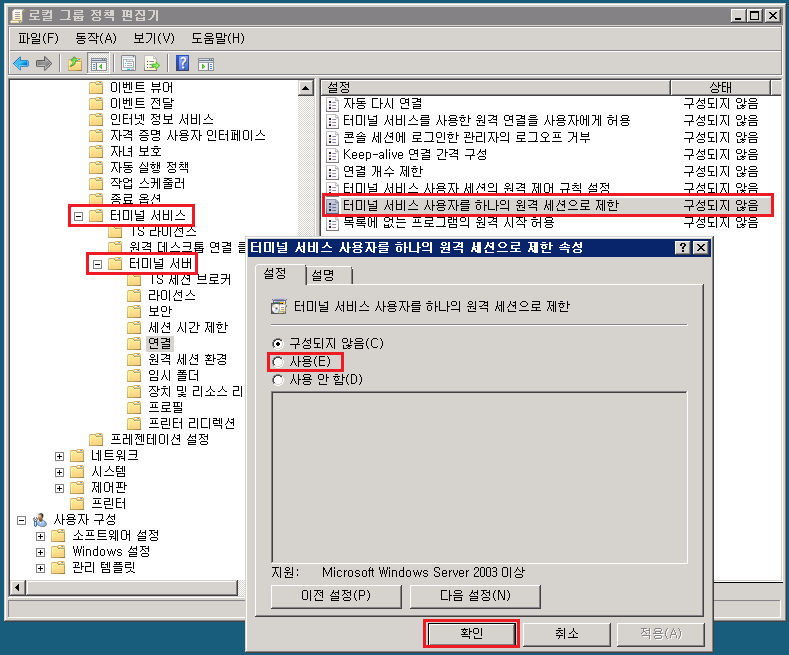The image size is (789, 655).
Task: Click the folder icon of 프레젠테이션 설정
Action: click(96, 439)
